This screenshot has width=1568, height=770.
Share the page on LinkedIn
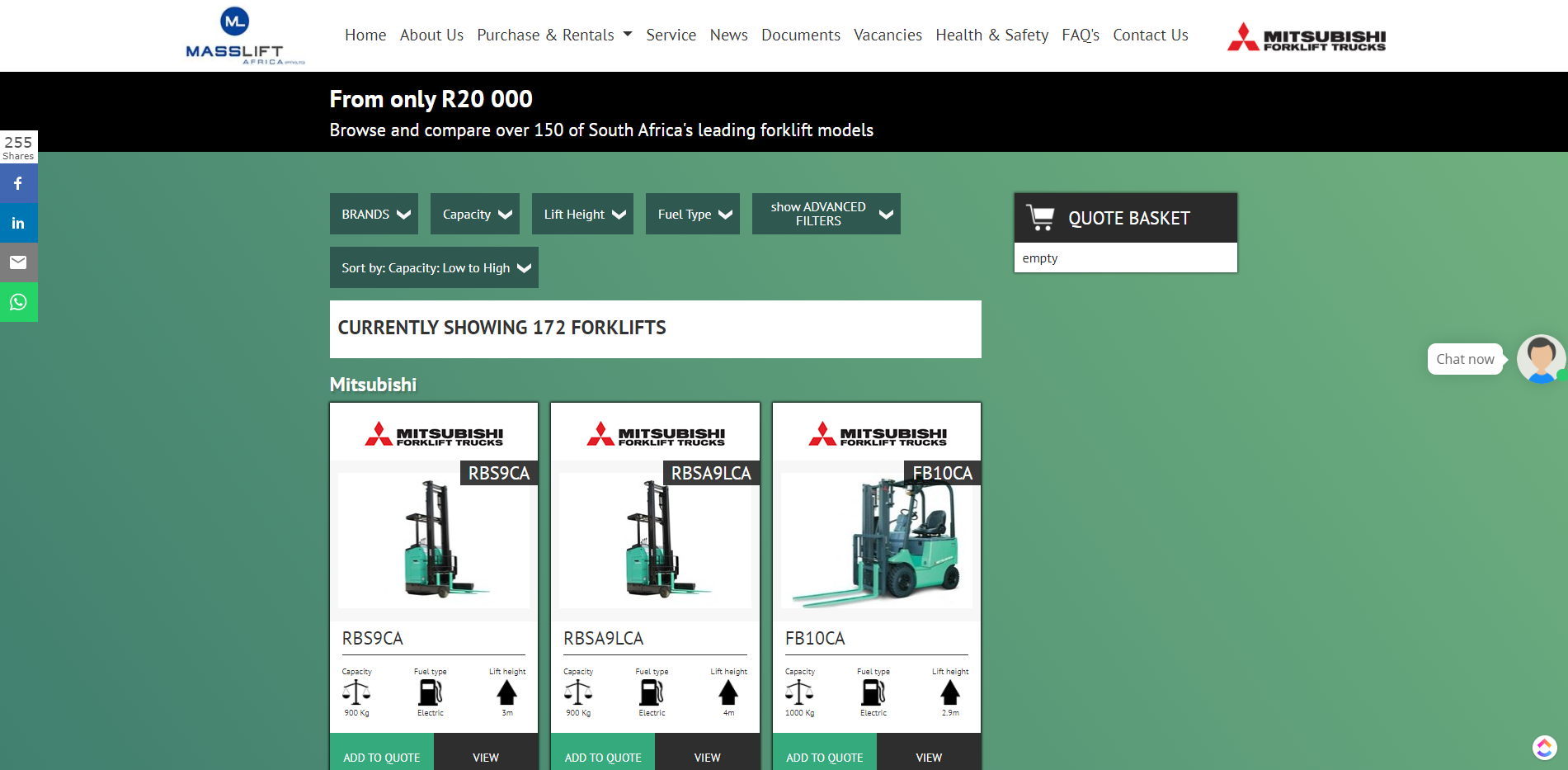(x=18, y=223)
